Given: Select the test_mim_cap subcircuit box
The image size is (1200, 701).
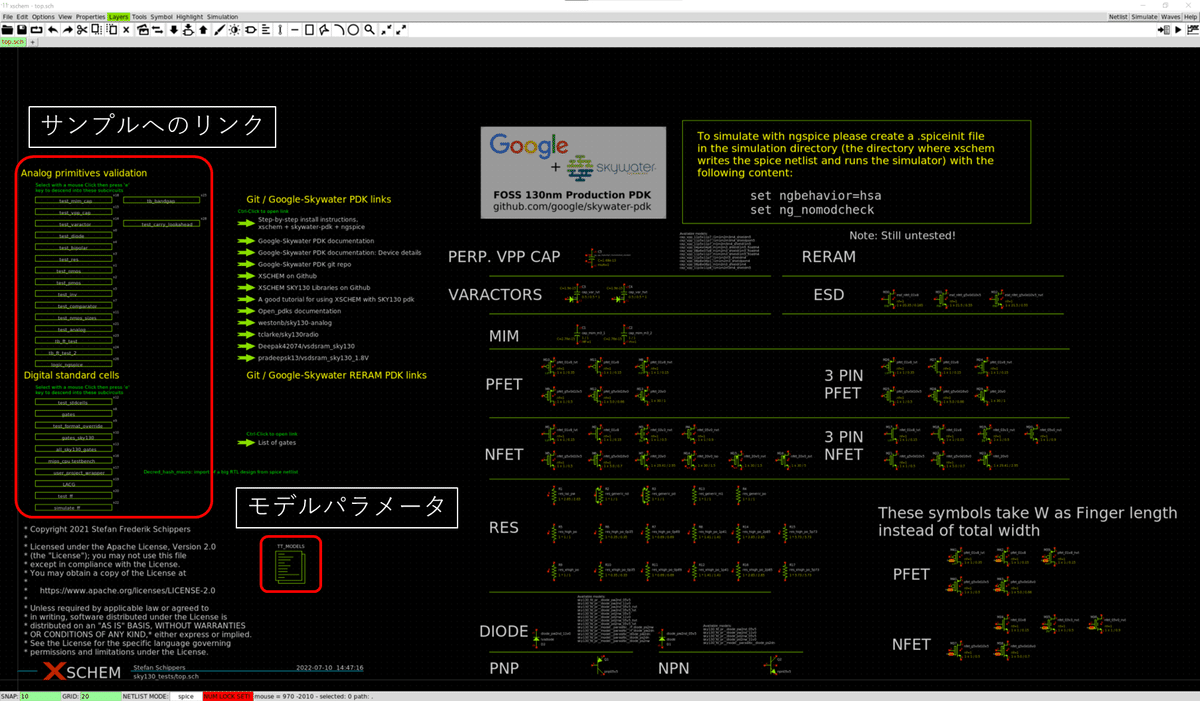Looking at the screenshot, I should click(x=75, y=201).
